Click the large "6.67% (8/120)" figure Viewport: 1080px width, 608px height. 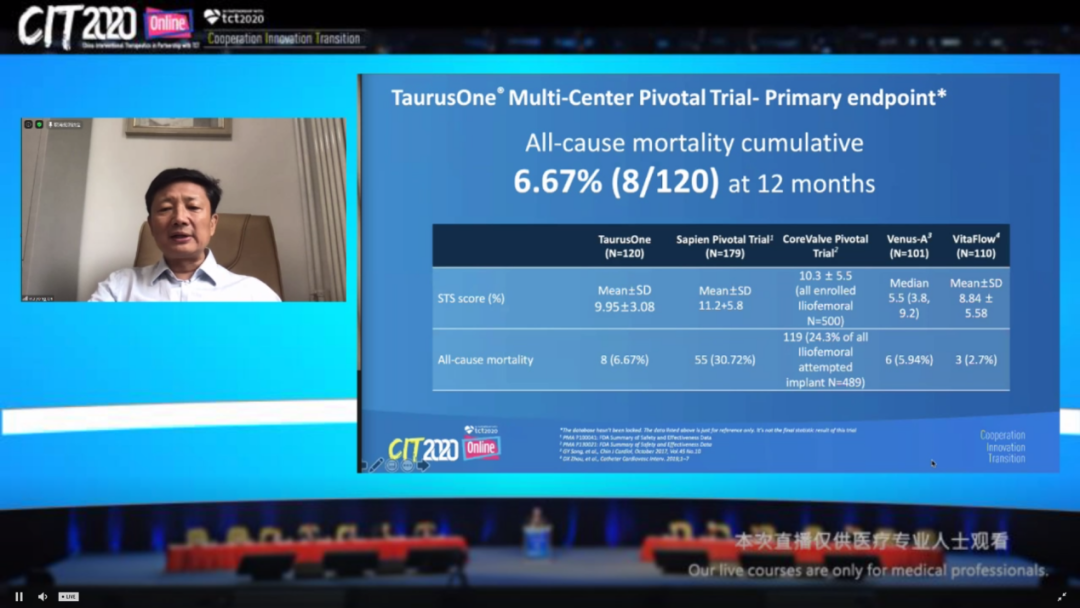click(616, 181)
